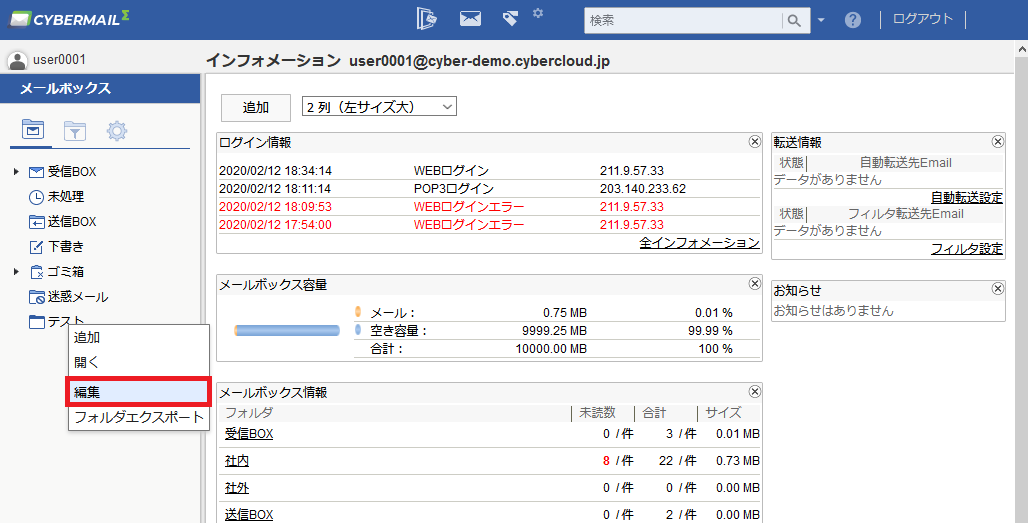Close the ログイン情報 panel
This screenshot has width=1028, height=523.
point(755,142)
